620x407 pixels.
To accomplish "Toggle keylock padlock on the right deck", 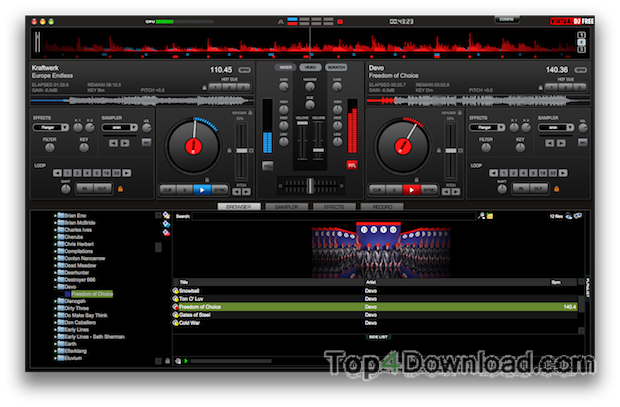I will 460,113.
